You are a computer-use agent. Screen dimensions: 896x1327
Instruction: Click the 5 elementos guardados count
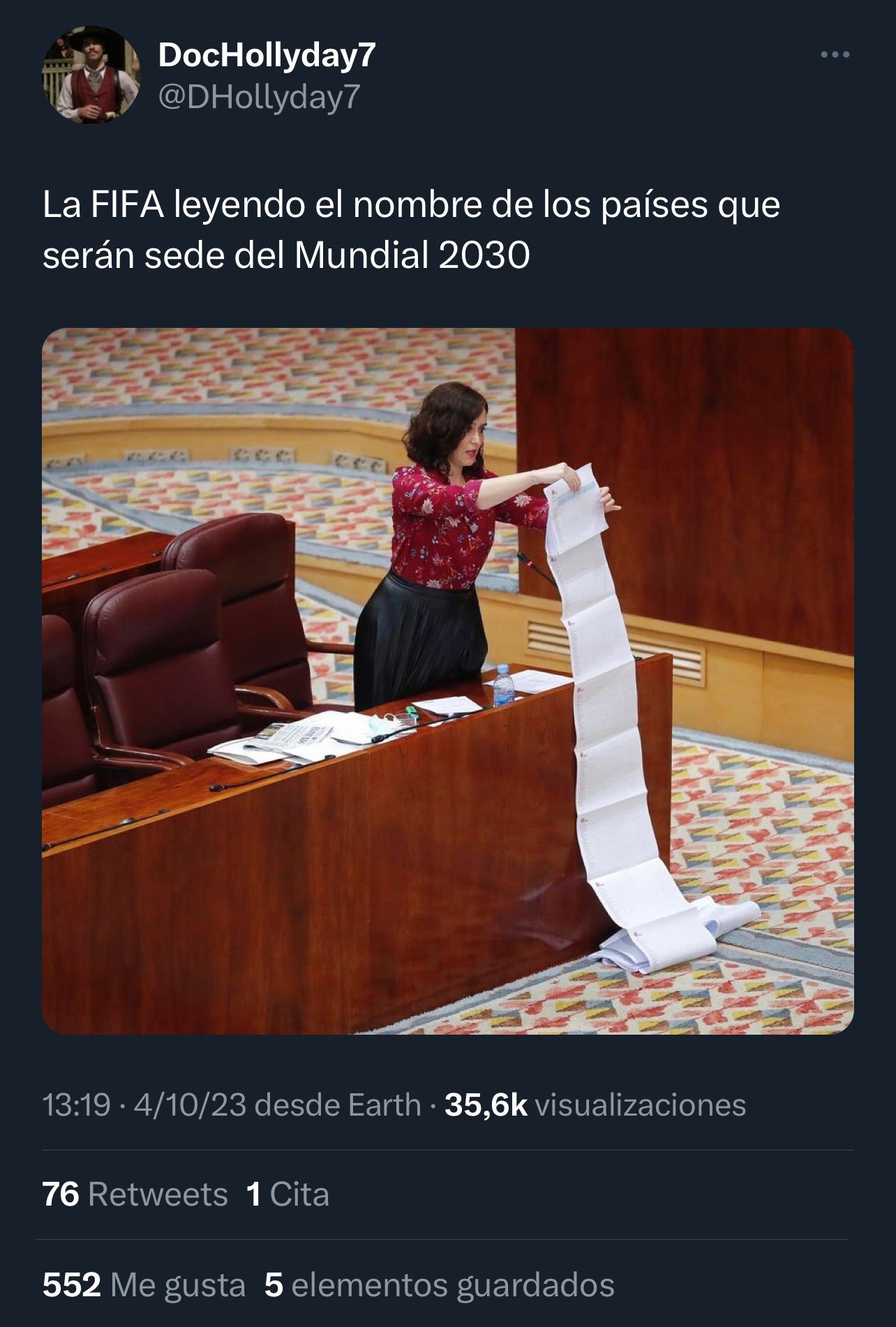pos(439,1284)
